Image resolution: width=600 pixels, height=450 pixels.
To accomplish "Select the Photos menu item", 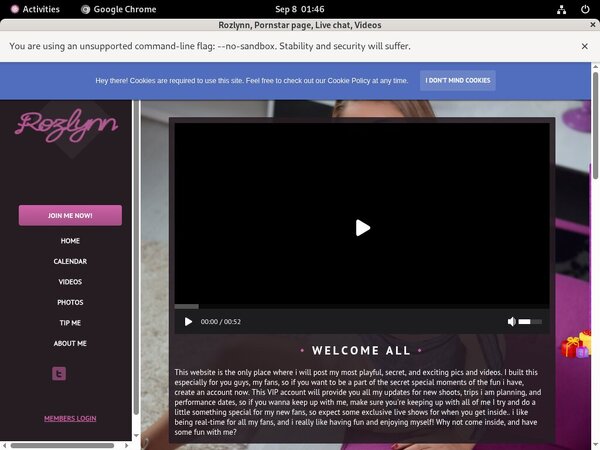I will 70,302.
